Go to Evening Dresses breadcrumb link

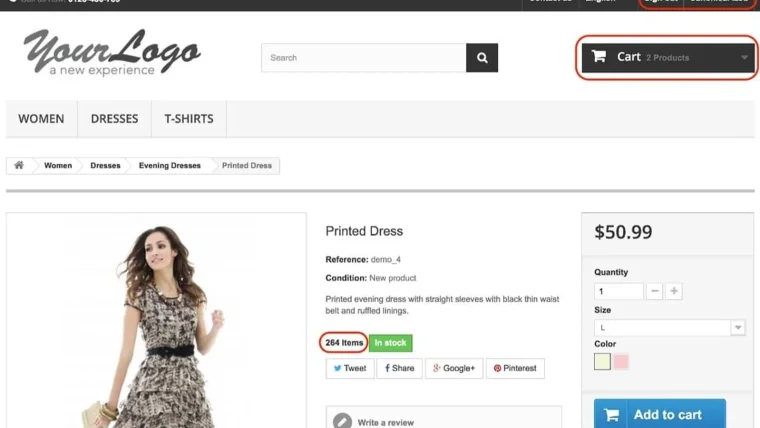pos(170,166)
